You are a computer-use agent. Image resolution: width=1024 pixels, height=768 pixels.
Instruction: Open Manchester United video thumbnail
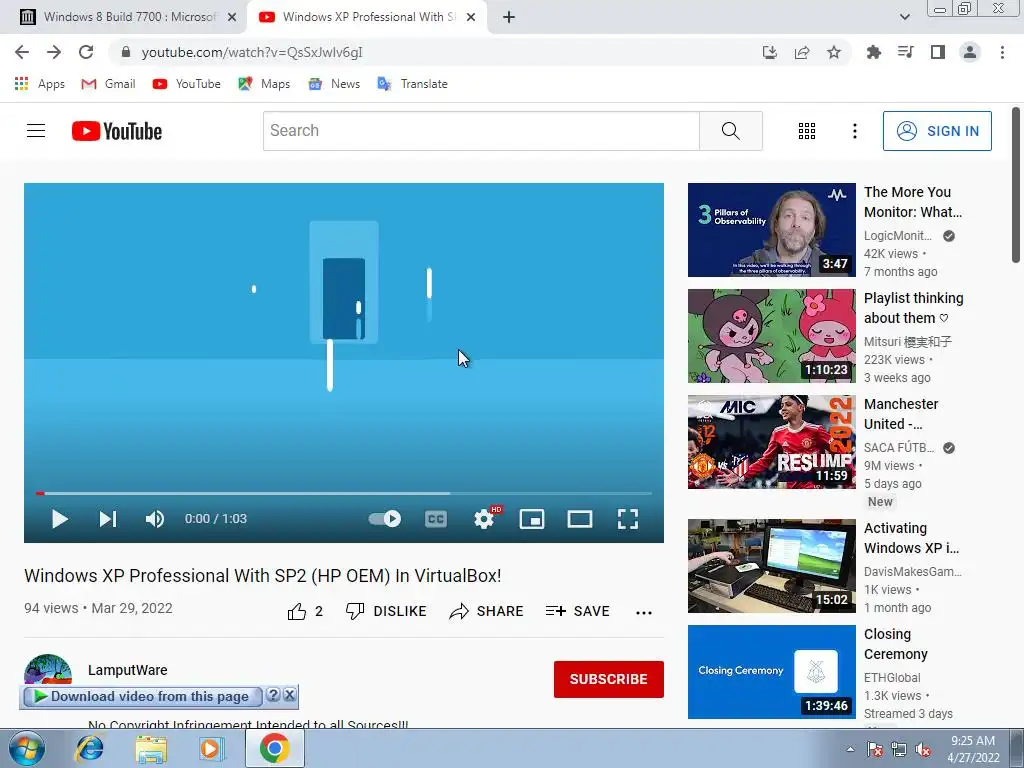click(771, 441)
